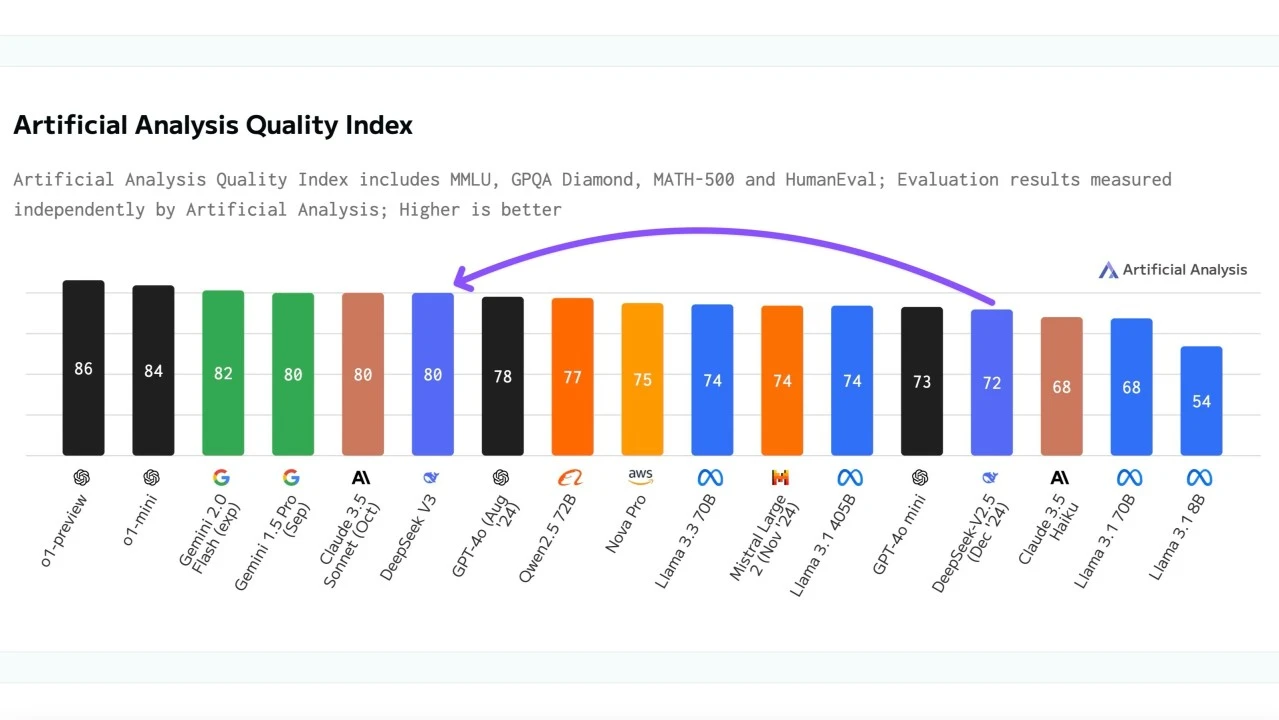Click the Anthropic logo above Claude 3.5 Sonnet
This screenshot has height=720, width=1279.
tap(361, 478)
